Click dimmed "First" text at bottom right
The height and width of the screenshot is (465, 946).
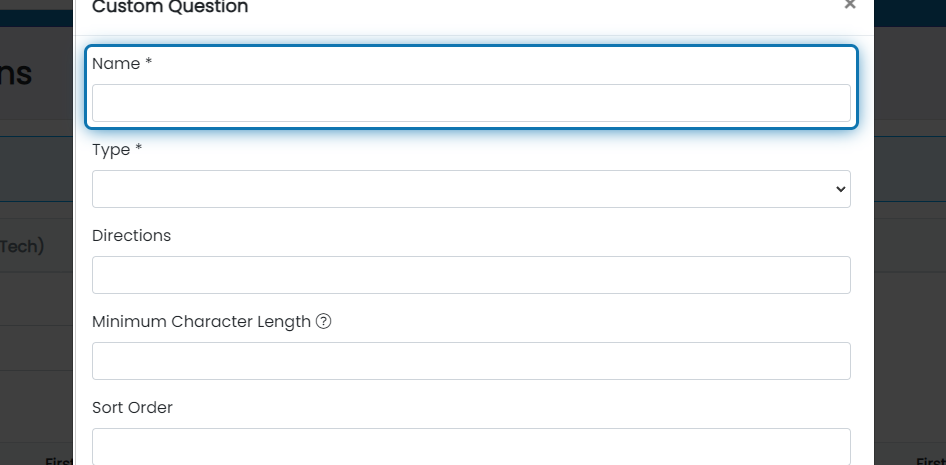[x=931, y=461]
